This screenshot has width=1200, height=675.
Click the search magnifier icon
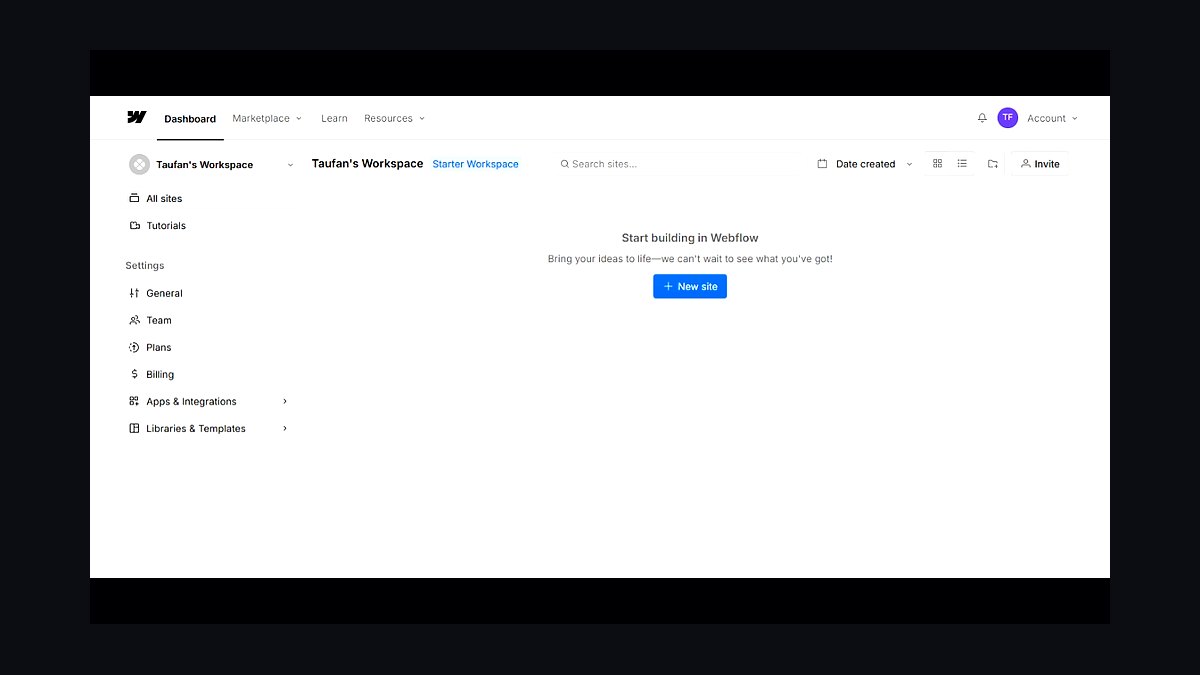click(x=565, y=164)
